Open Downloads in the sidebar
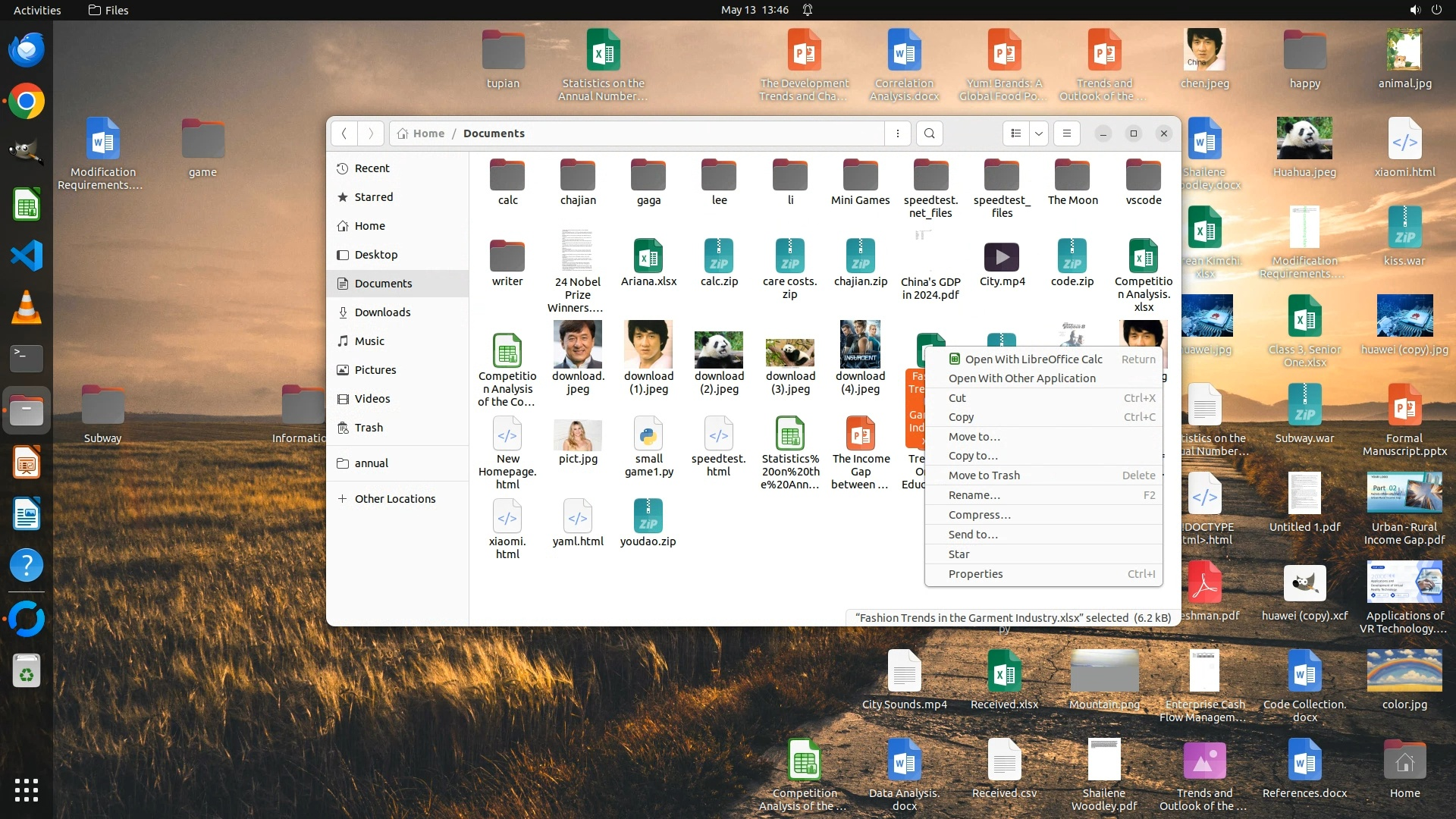 pos(382,312)
